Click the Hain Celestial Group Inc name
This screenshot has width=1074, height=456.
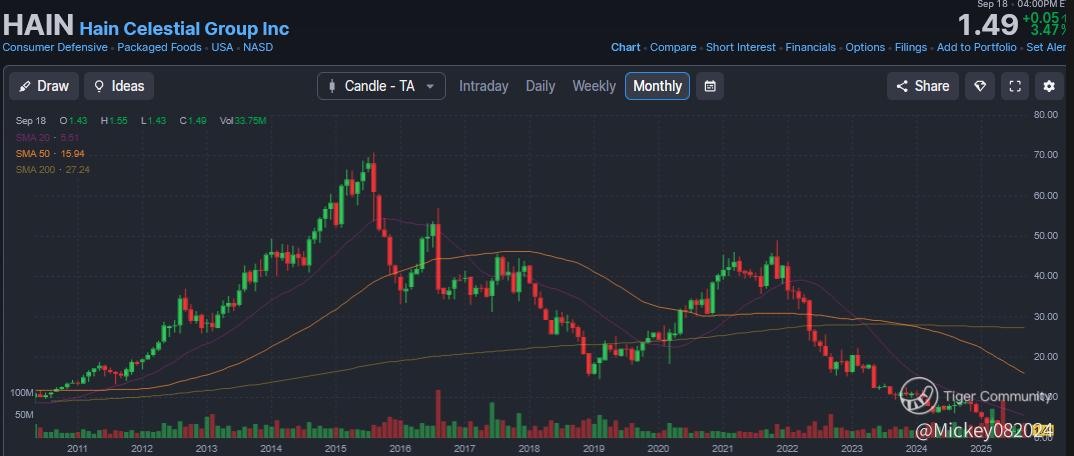pyautogui.click(x=184, y=29)
